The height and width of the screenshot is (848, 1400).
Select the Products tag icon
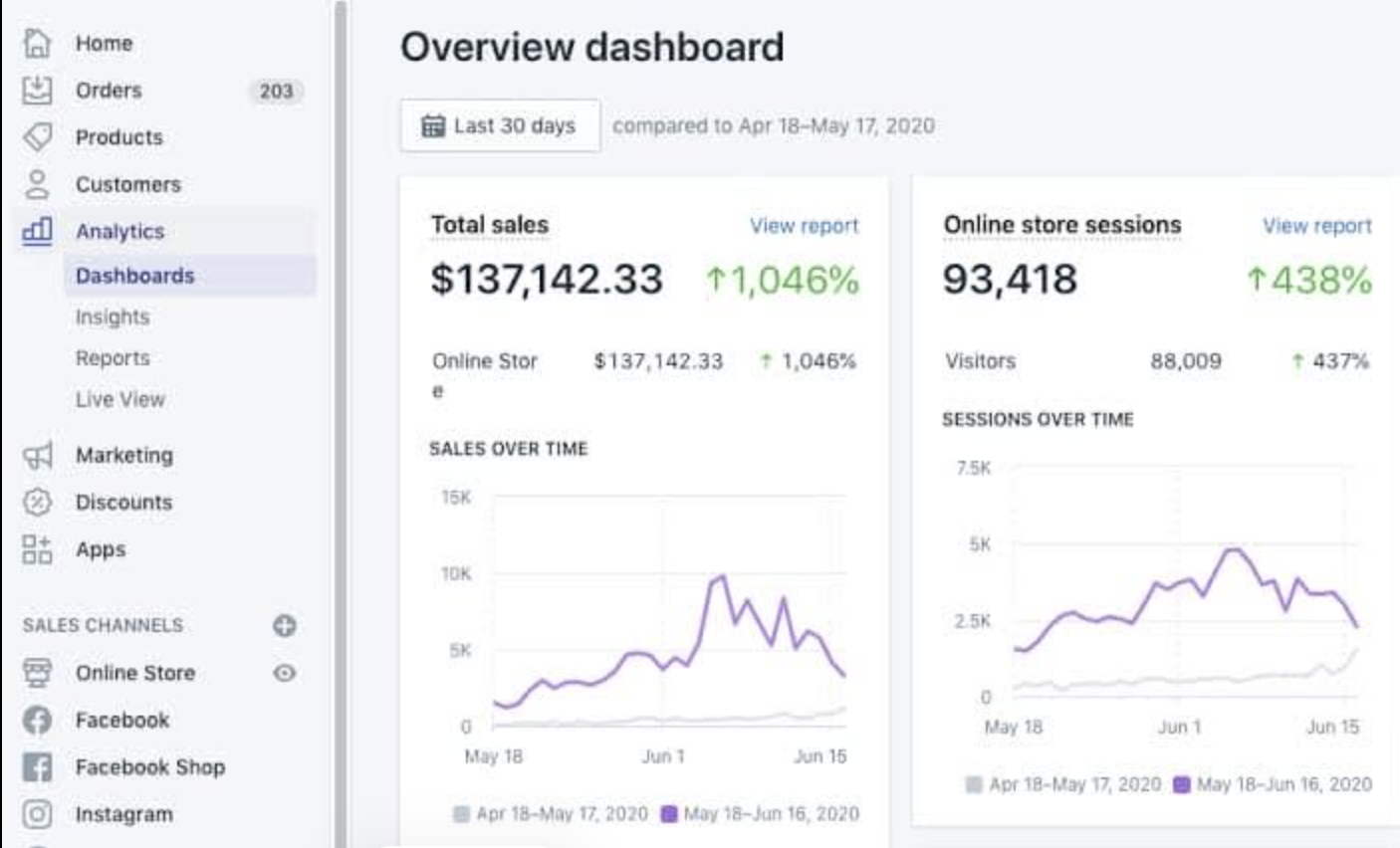37,136
